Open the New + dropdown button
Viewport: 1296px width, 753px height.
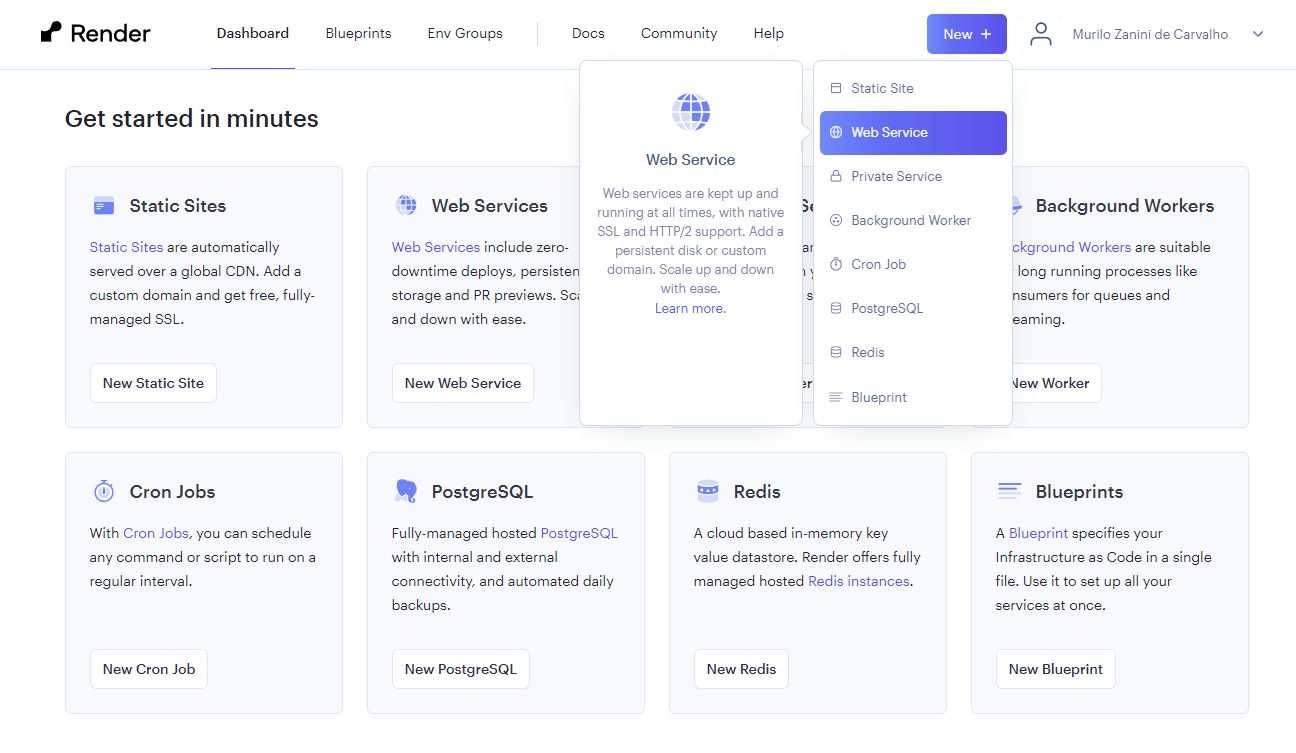click(967, 34)
